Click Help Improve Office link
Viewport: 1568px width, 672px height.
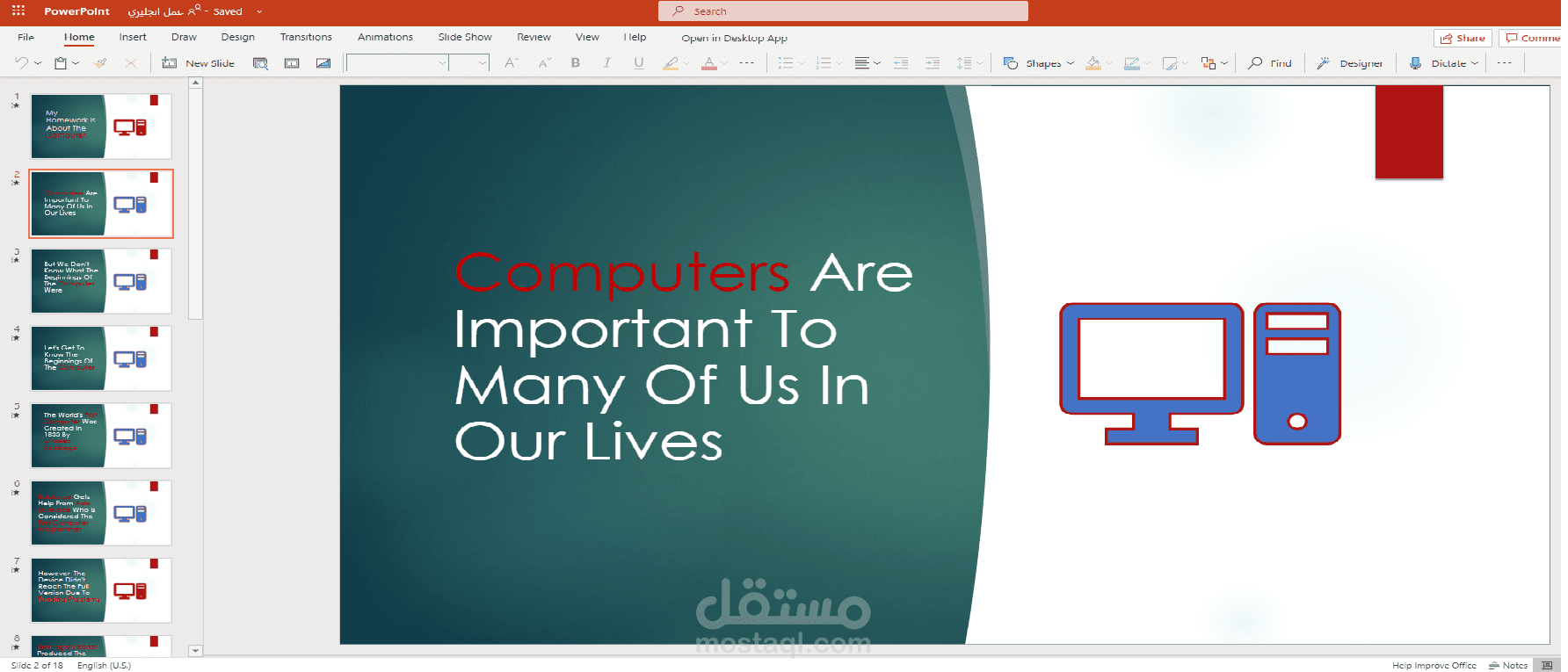[1434, 665]
